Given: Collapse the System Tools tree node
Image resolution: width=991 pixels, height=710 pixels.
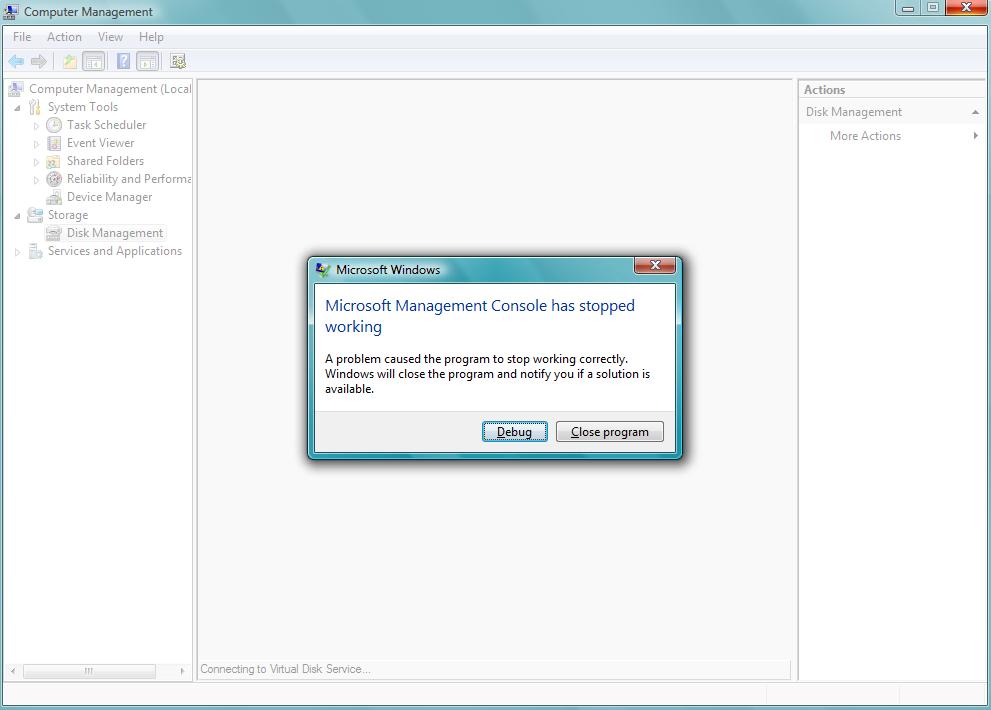Looking at the screenshot, I should [18, 108].
